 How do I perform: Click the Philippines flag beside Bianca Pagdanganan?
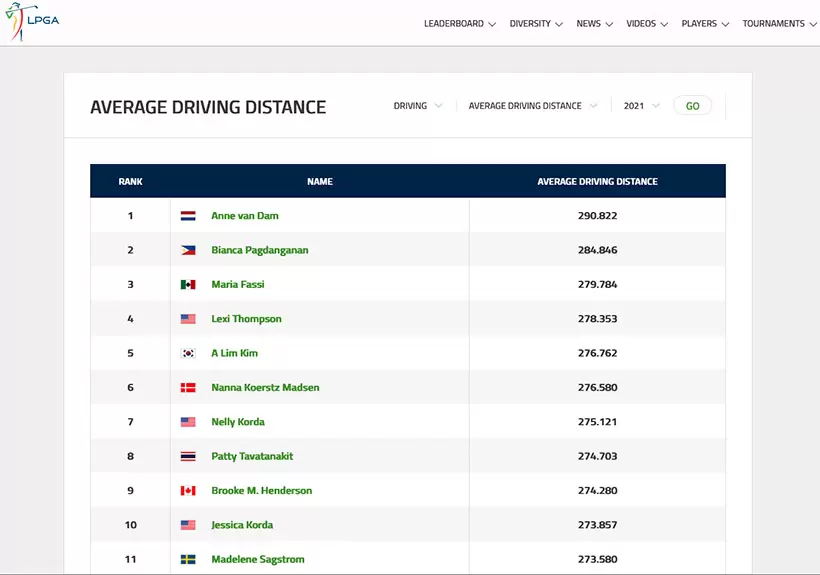(188, 250)
